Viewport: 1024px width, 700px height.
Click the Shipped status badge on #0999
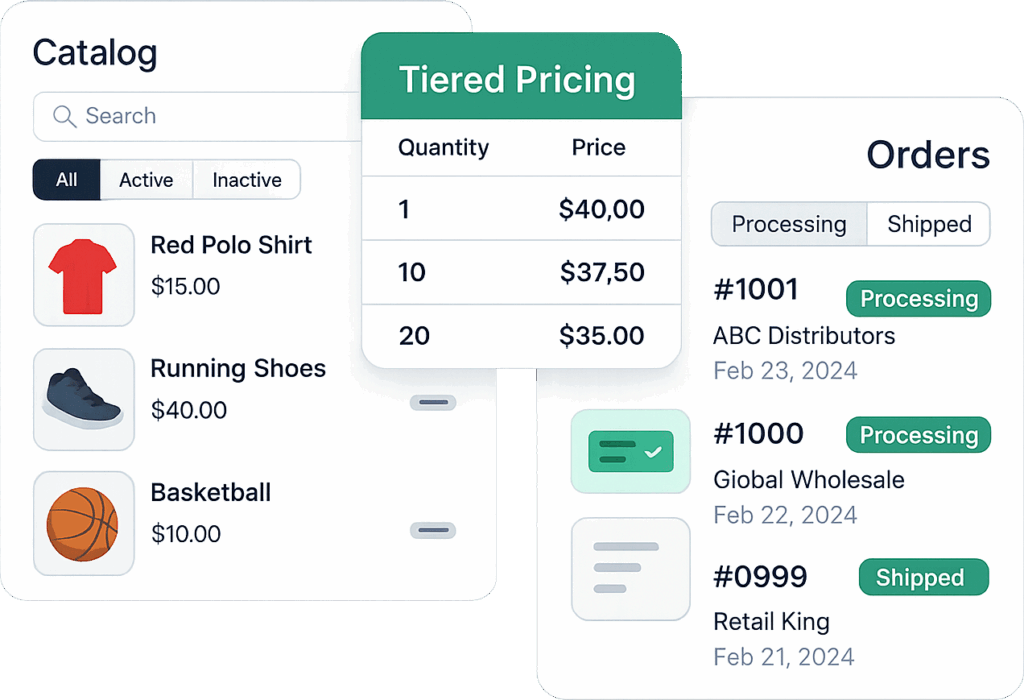click(920, 578)
